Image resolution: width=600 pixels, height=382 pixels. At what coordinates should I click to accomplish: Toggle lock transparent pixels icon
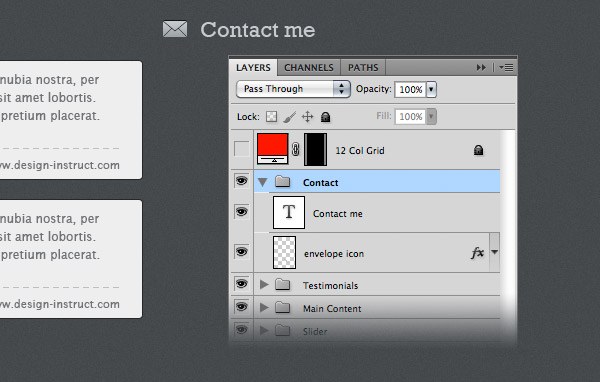coord(271,117)
